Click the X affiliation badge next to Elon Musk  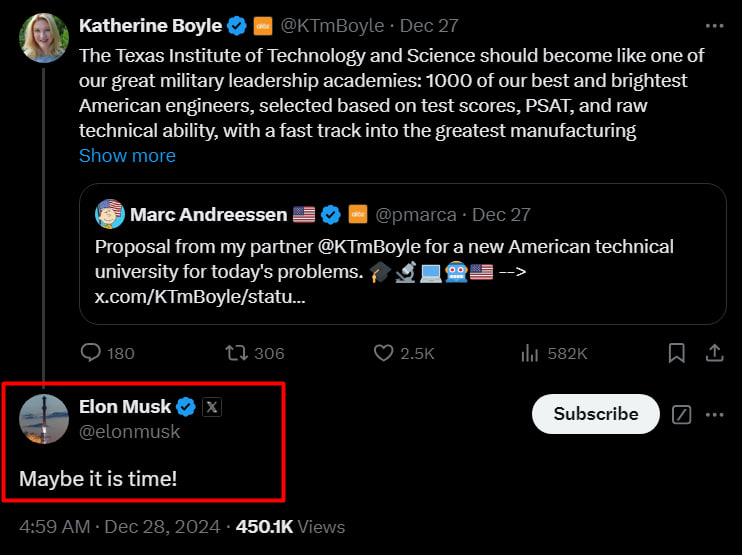point(212,406)
